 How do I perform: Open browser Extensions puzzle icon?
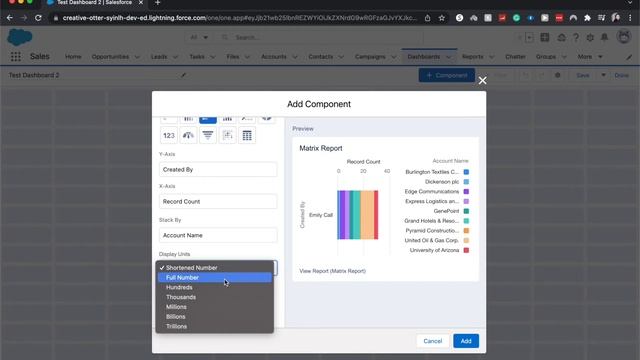[587, 18]
